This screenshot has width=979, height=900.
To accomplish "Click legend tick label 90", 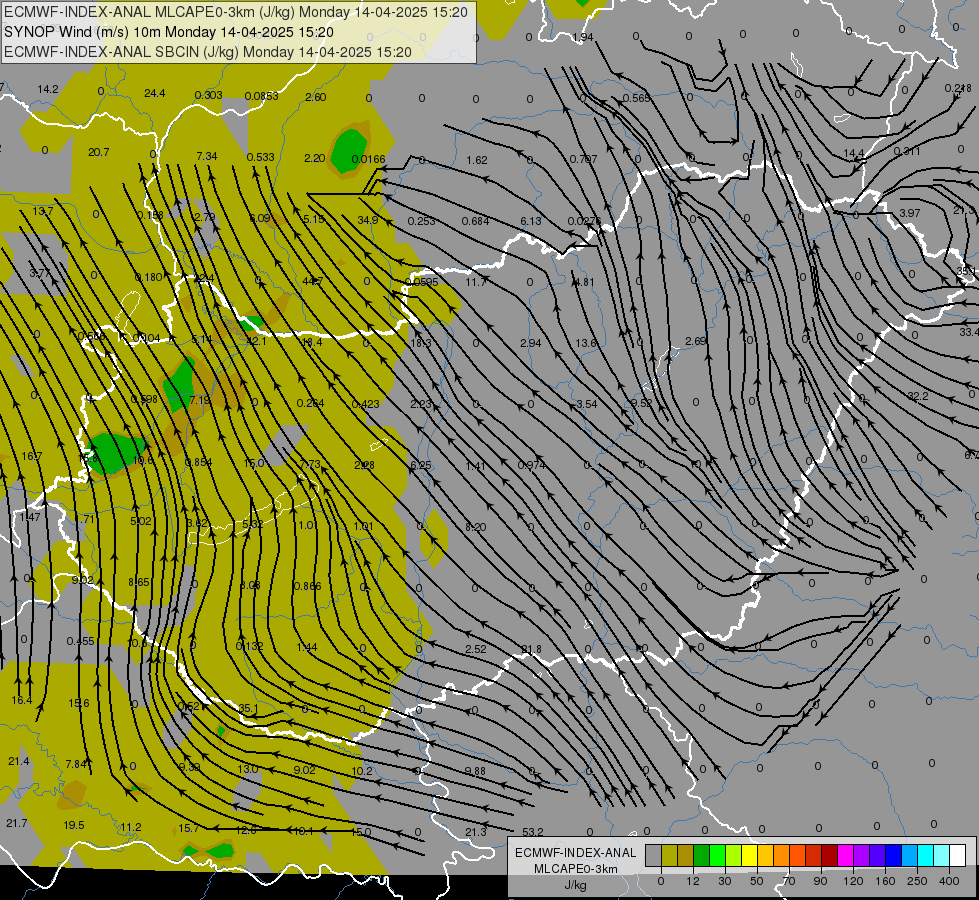I will click(x=820, y=881).
